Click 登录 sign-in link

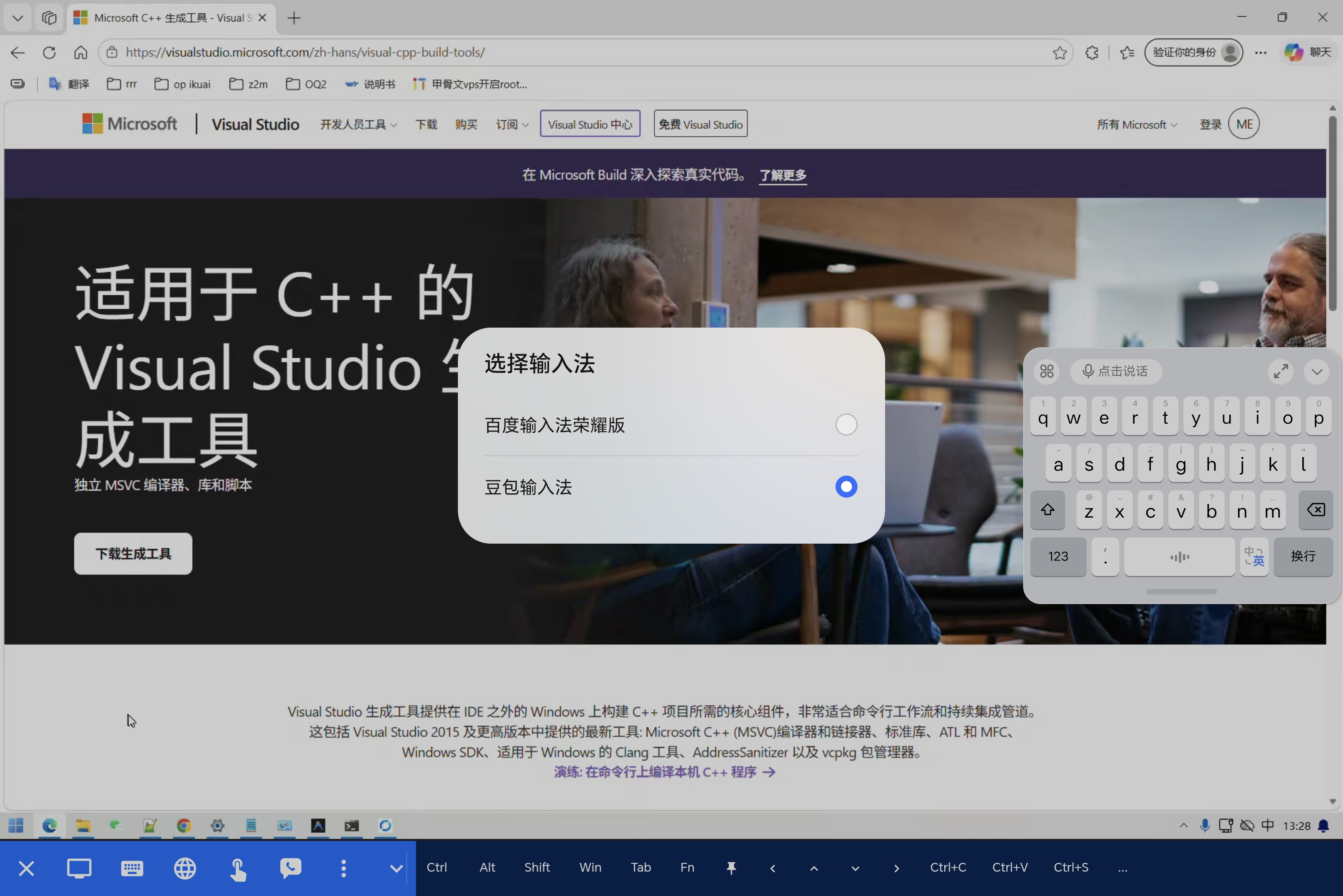(1210, 125)
